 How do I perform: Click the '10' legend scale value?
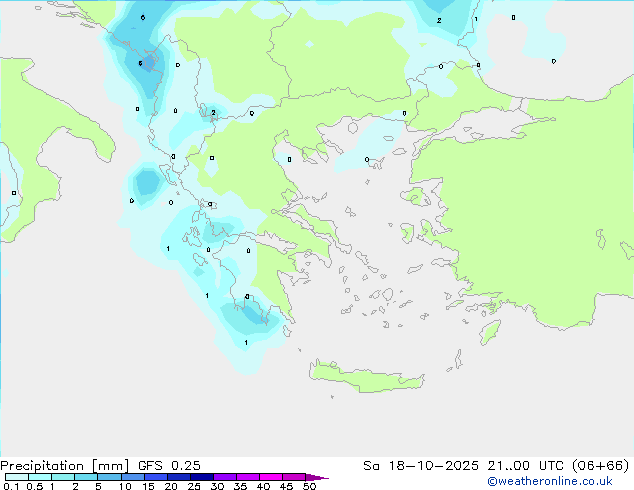[125, 486]
